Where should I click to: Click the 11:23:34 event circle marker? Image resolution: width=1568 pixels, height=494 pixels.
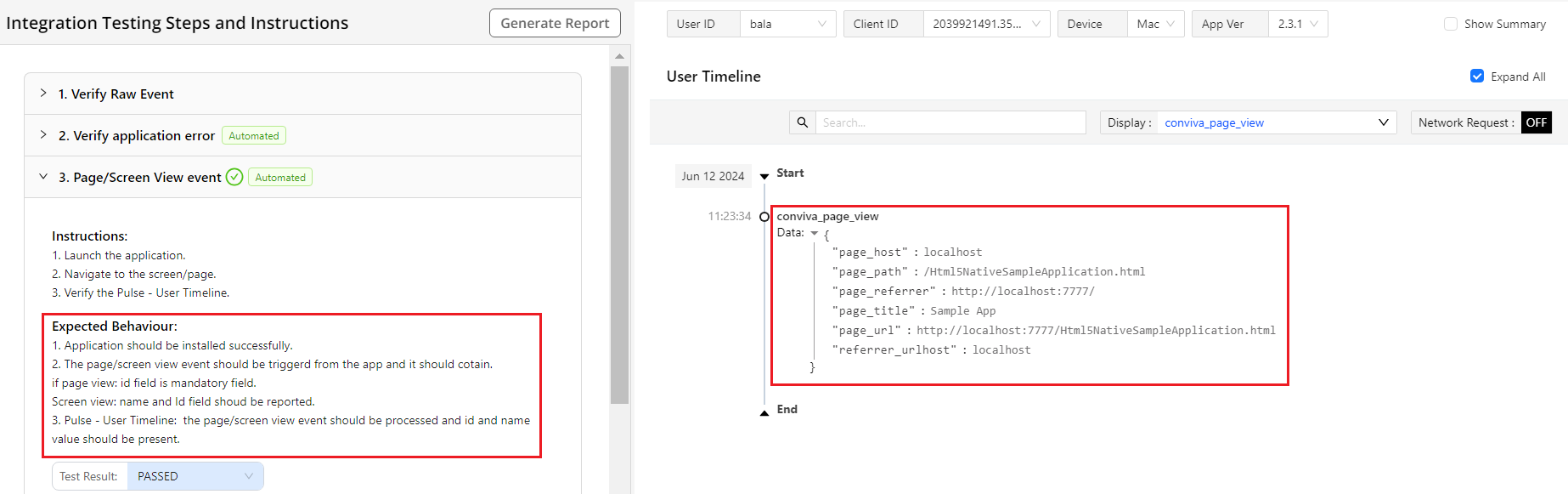click(764, 217)
